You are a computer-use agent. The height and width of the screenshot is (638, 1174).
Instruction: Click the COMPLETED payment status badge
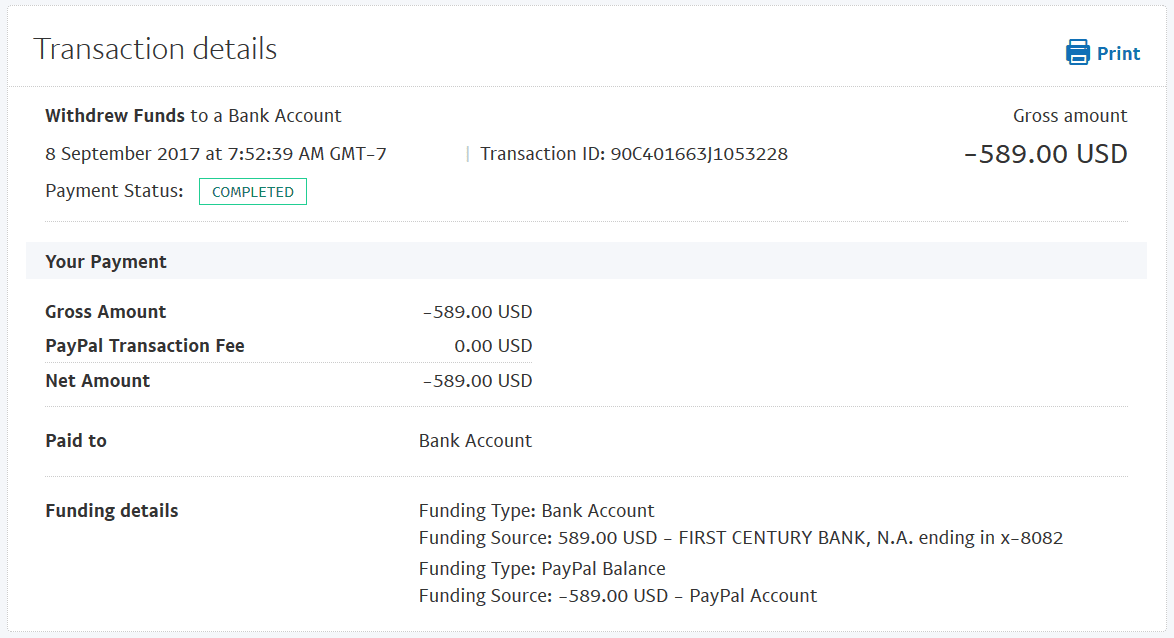point(253,192)
